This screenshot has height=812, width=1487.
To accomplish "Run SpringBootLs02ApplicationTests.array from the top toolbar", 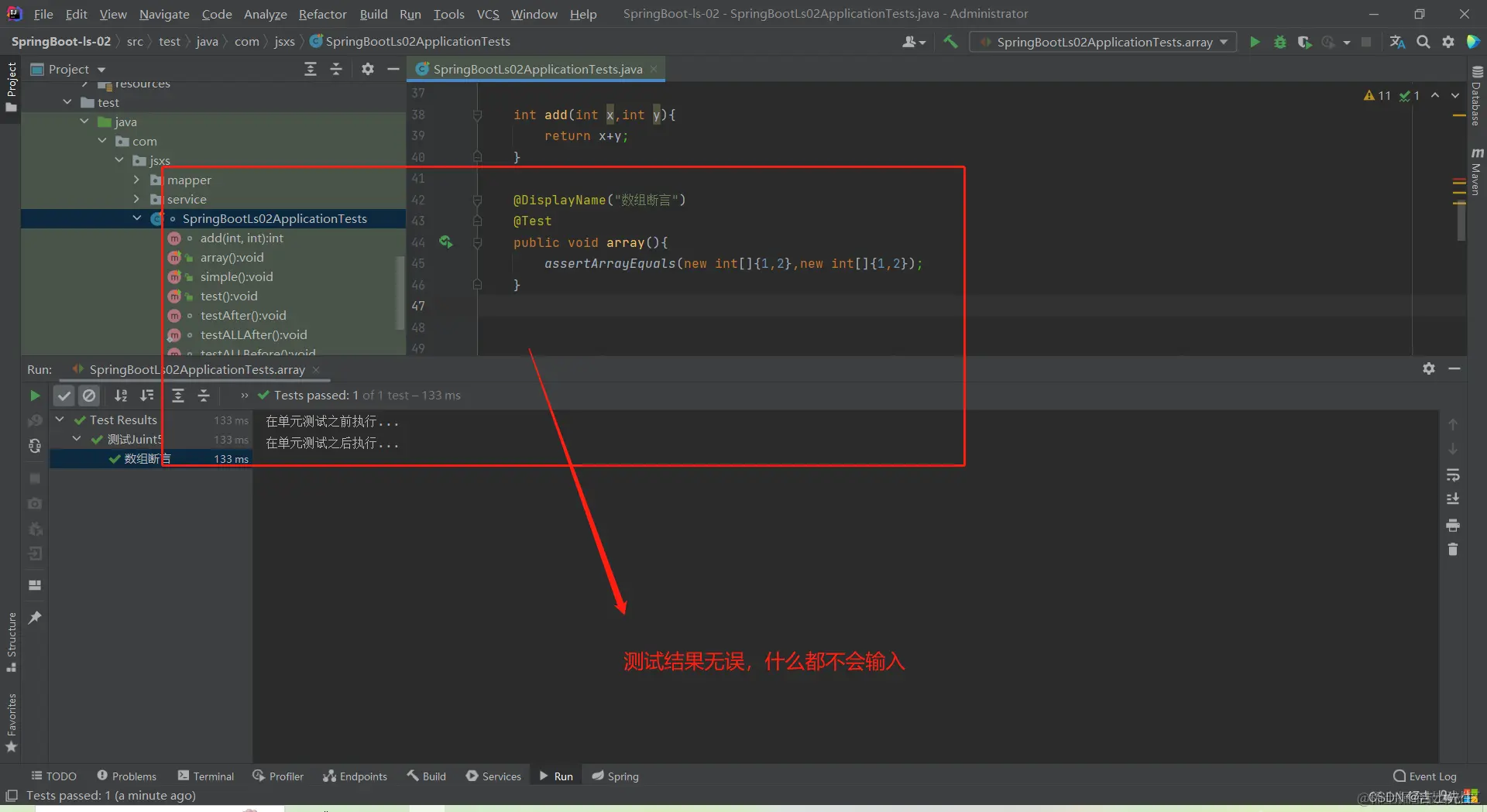I will tap(1255, 42).
